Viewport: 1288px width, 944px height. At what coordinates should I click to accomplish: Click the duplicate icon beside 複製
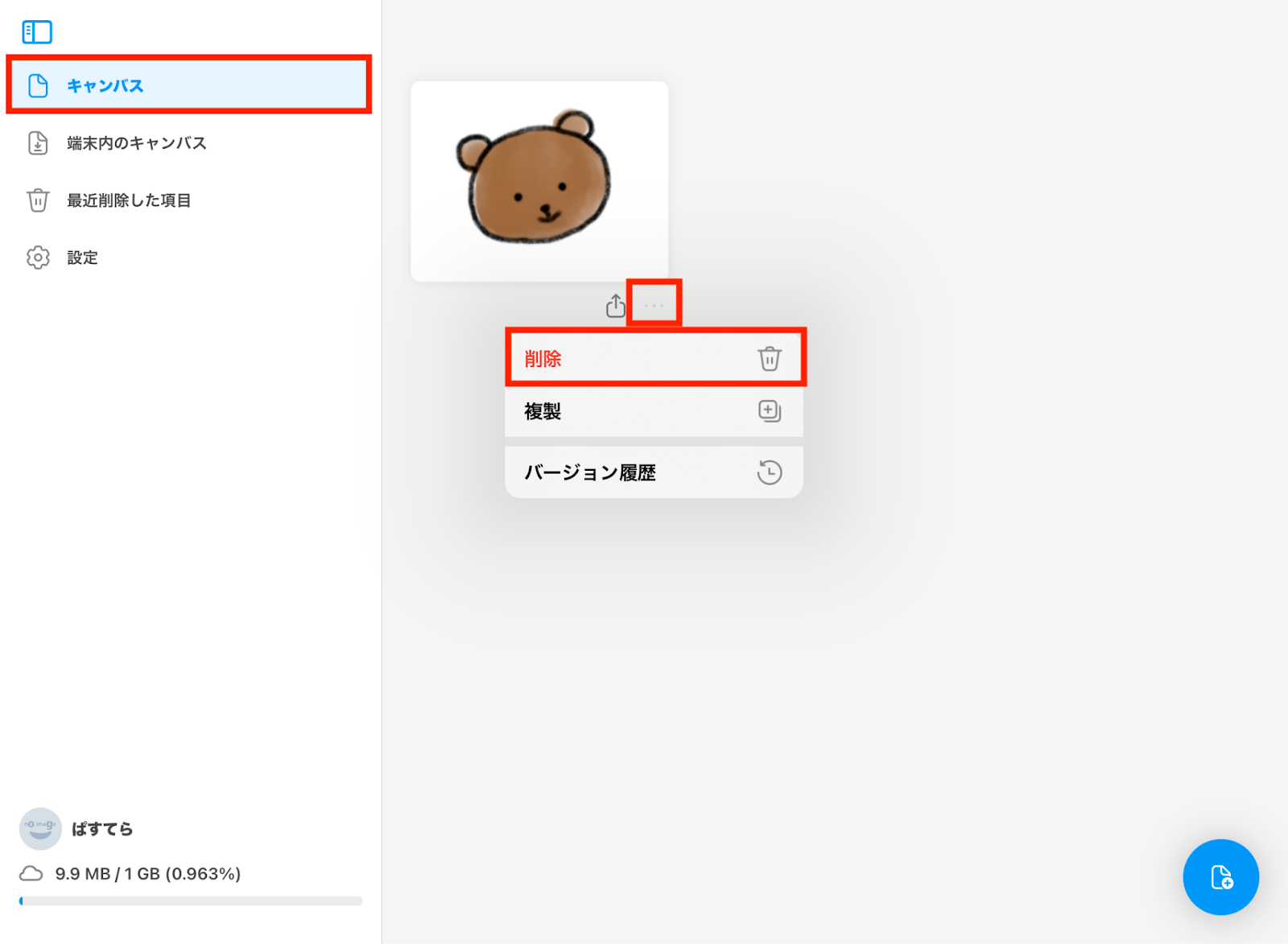click(x=770, y=411)
